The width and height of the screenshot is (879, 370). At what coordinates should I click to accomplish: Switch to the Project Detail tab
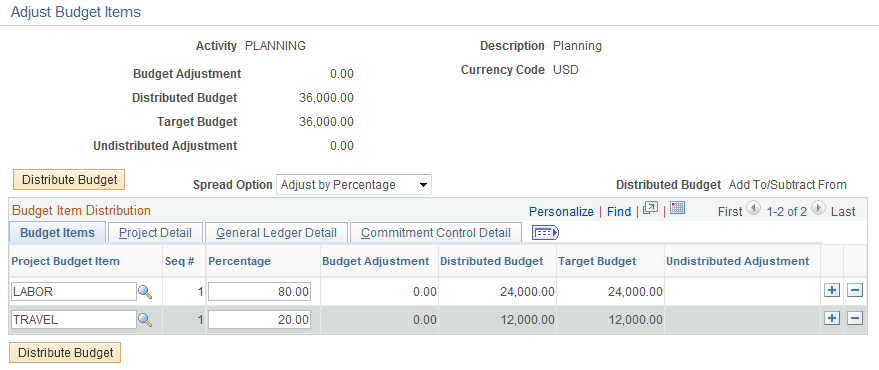click(x=155, y=233)
